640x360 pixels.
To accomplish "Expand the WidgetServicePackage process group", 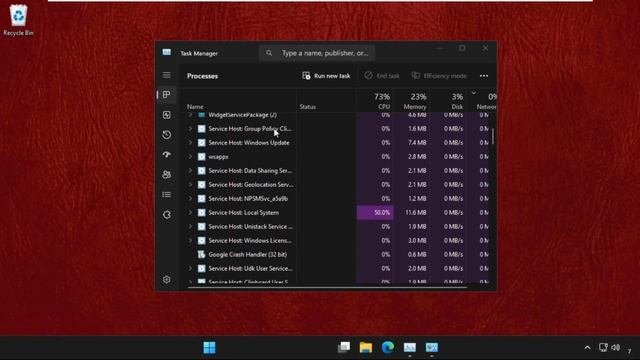I will pos(190,115).
